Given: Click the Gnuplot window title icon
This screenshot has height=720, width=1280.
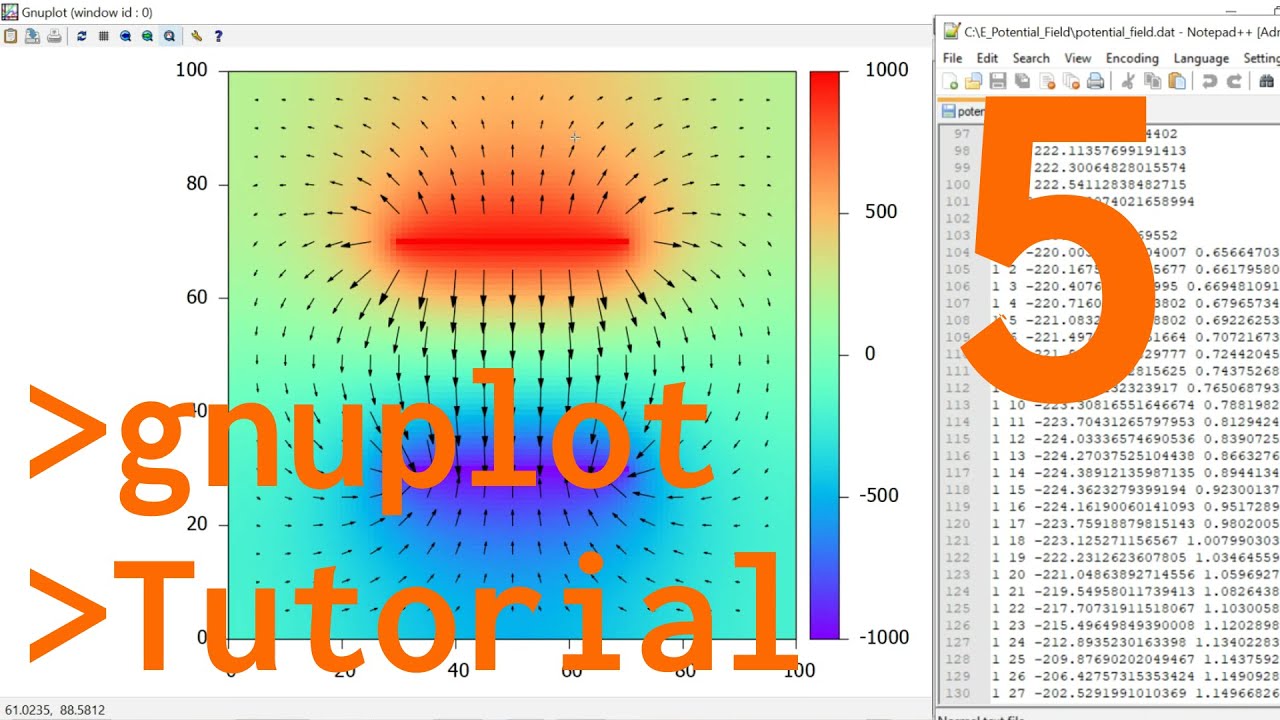Looking at the screenshot, I should click(x=9, y=12).
